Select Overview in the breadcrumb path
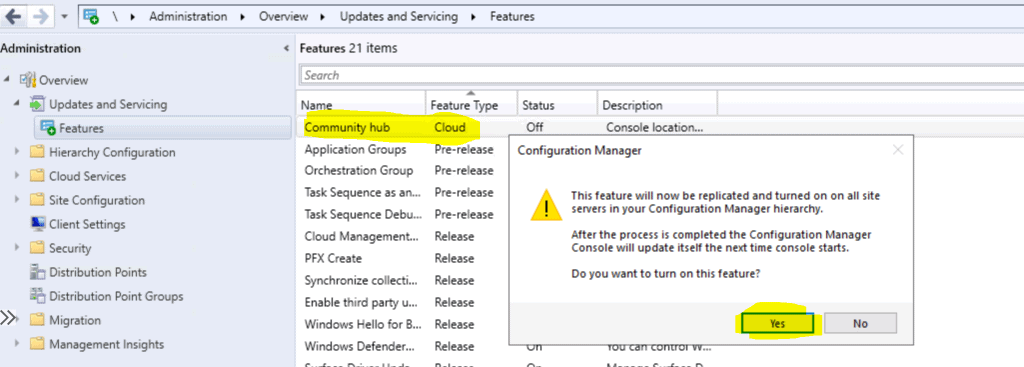Image resolution: width=1024 pixels, height=367 pixels. coord(283,16)
